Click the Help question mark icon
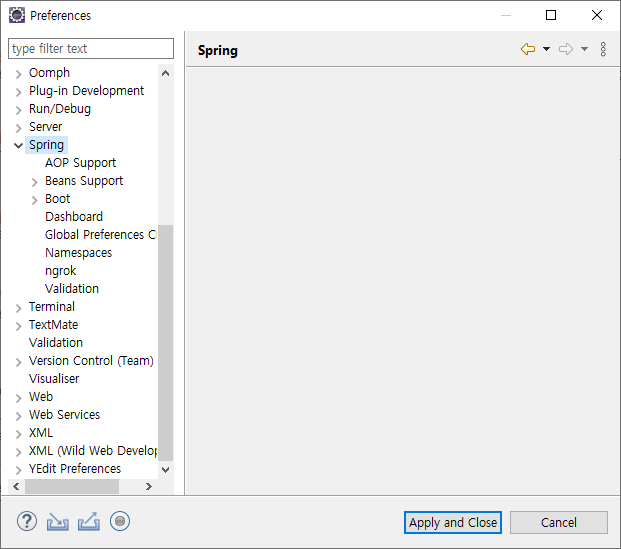Screen dimensions: 621x549 pyautogui.click(x=27, y=521)
